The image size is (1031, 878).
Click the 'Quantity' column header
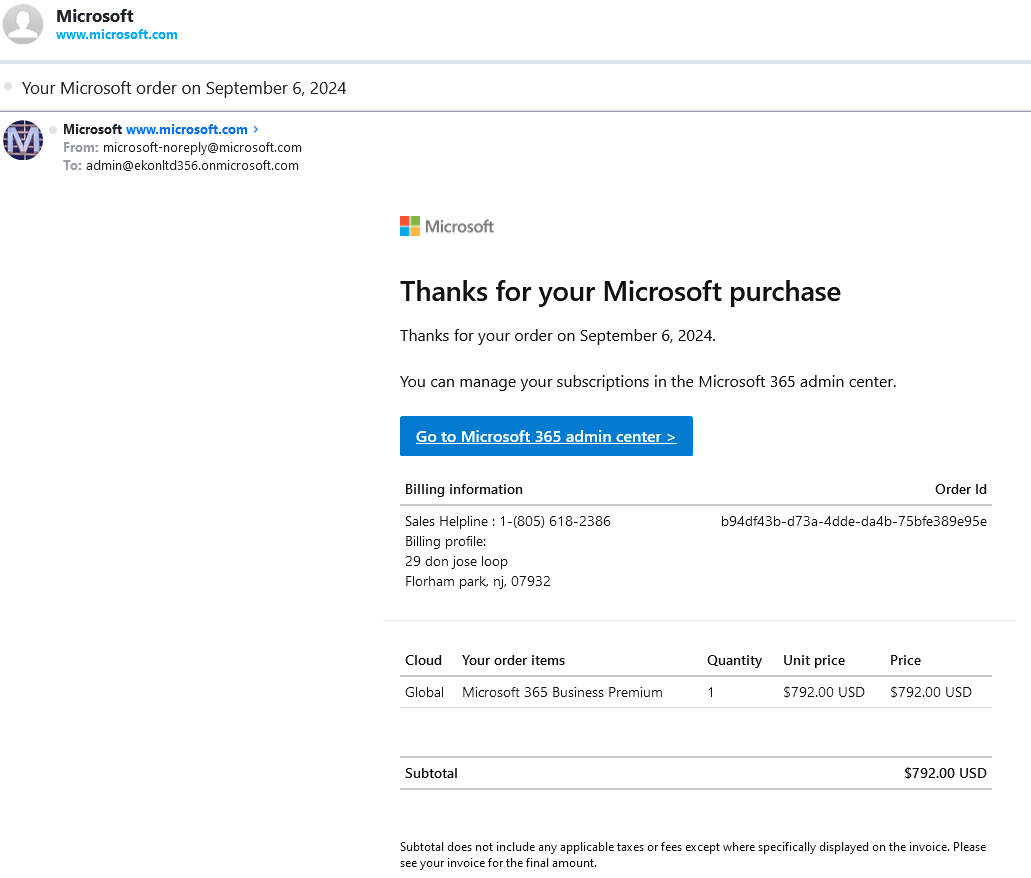734,660
